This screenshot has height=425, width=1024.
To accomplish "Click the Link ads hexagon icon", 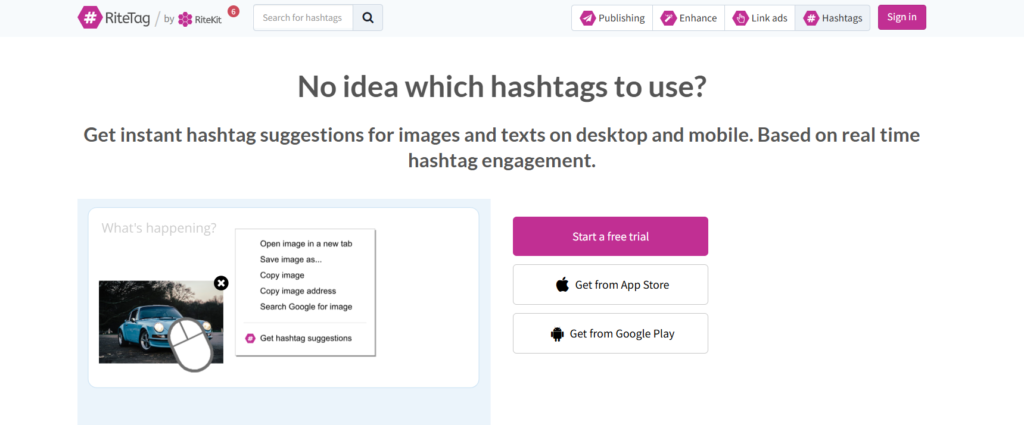I will (x=741, y=18).
